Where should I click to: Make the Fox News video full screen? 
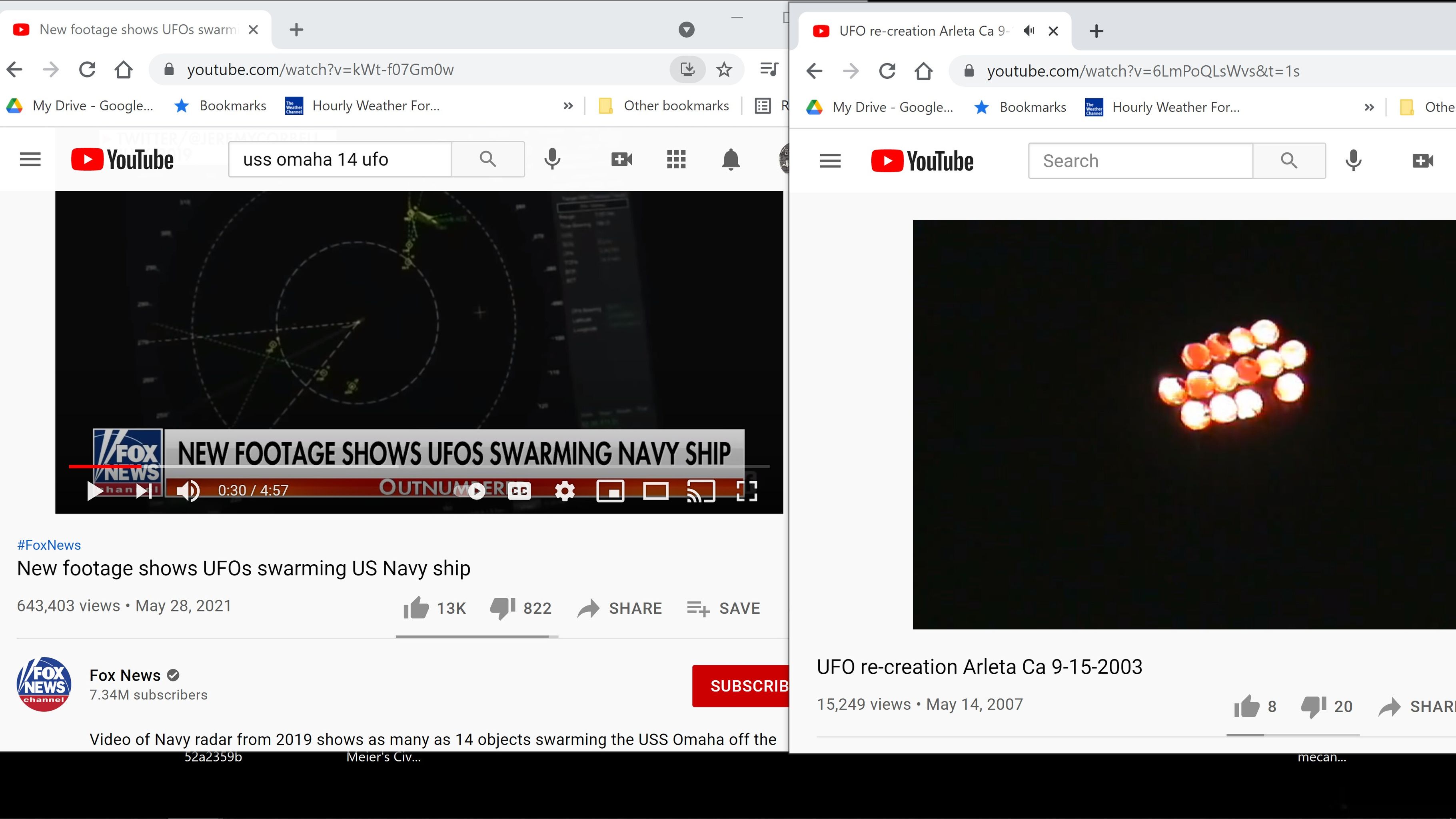pos(747,491)
